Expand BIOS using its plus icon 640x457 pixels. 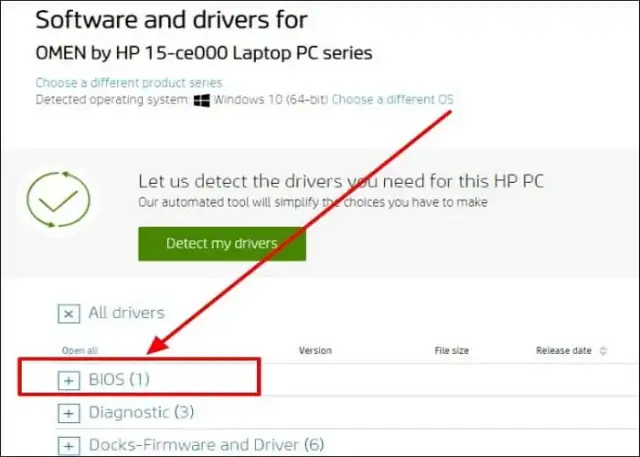coord(69,381)
